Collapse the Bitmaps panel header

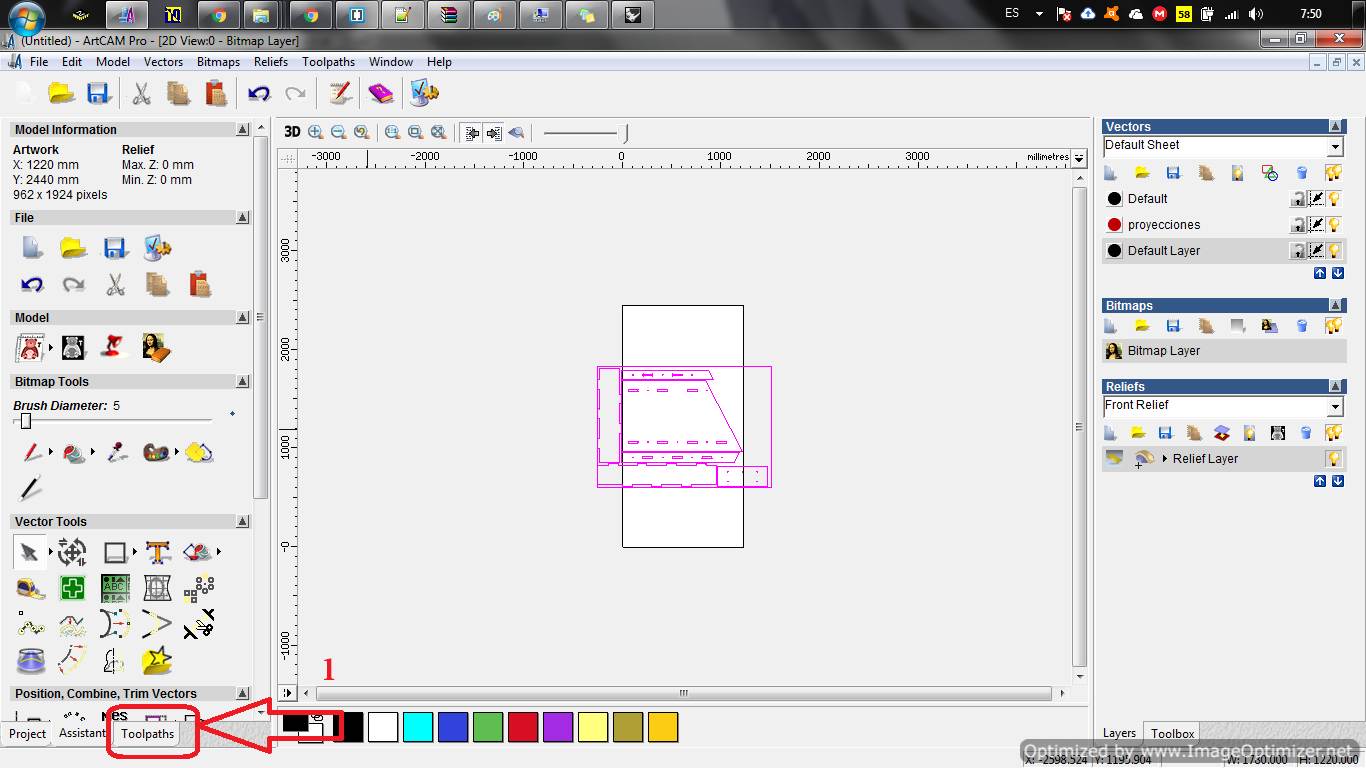1336,306
